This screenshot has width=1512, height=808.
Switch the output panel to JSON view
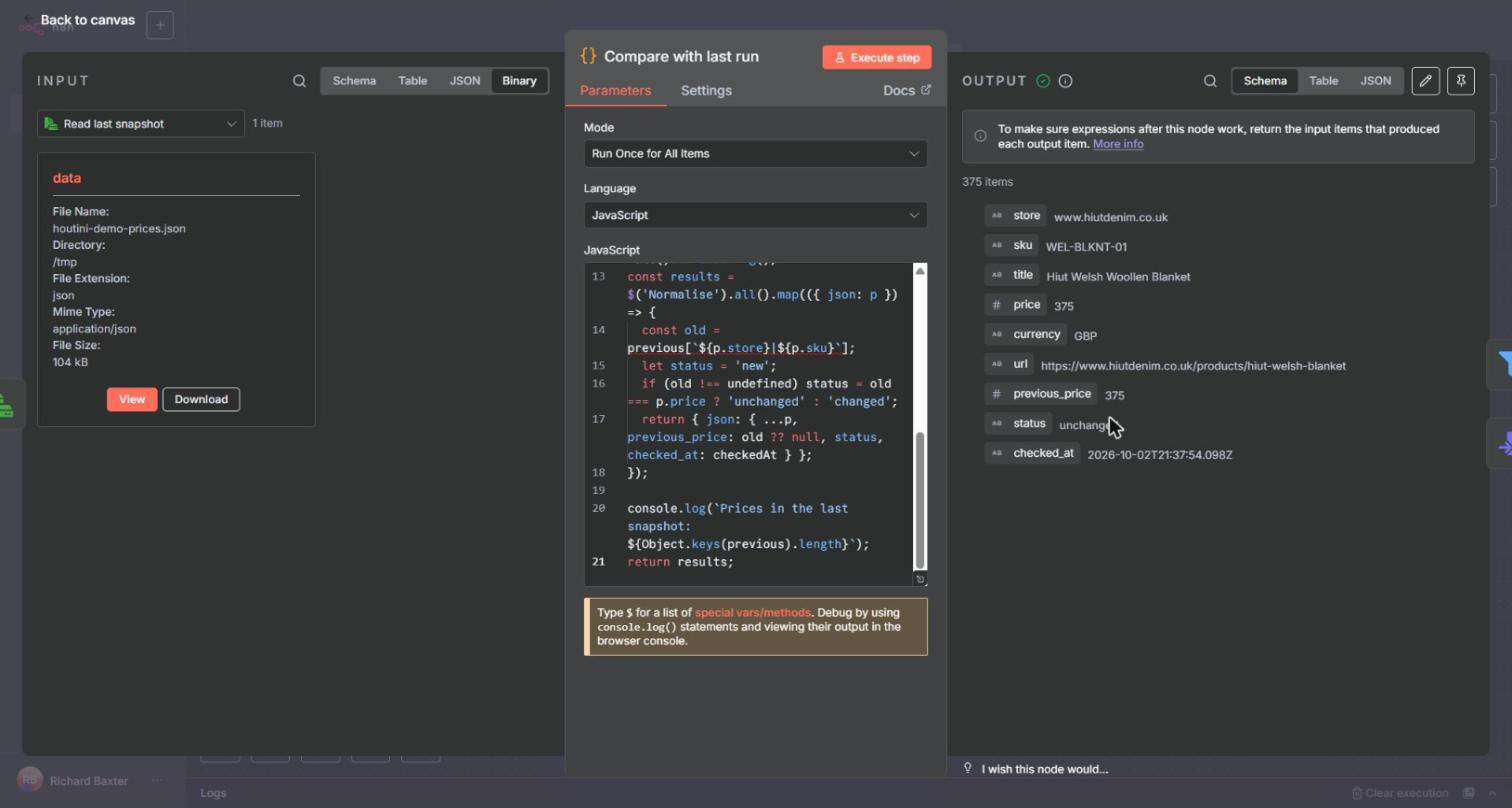tap(1376, 81)
